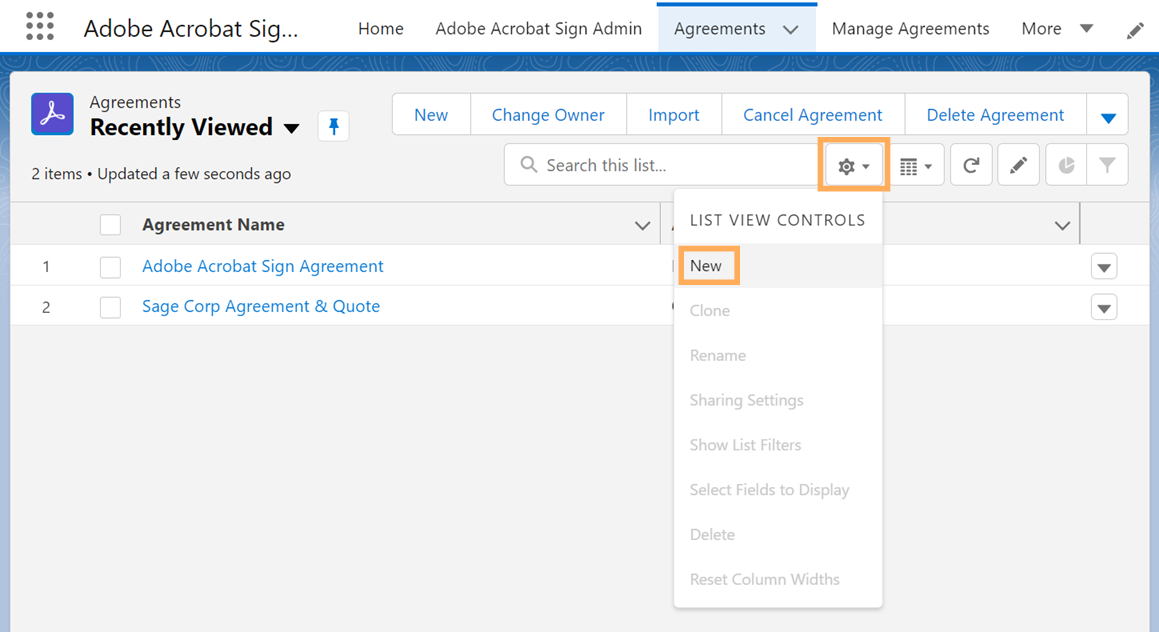This screenshot has height=632, width=1159.
Task: Refresh the agreements list
Action: 970,166
